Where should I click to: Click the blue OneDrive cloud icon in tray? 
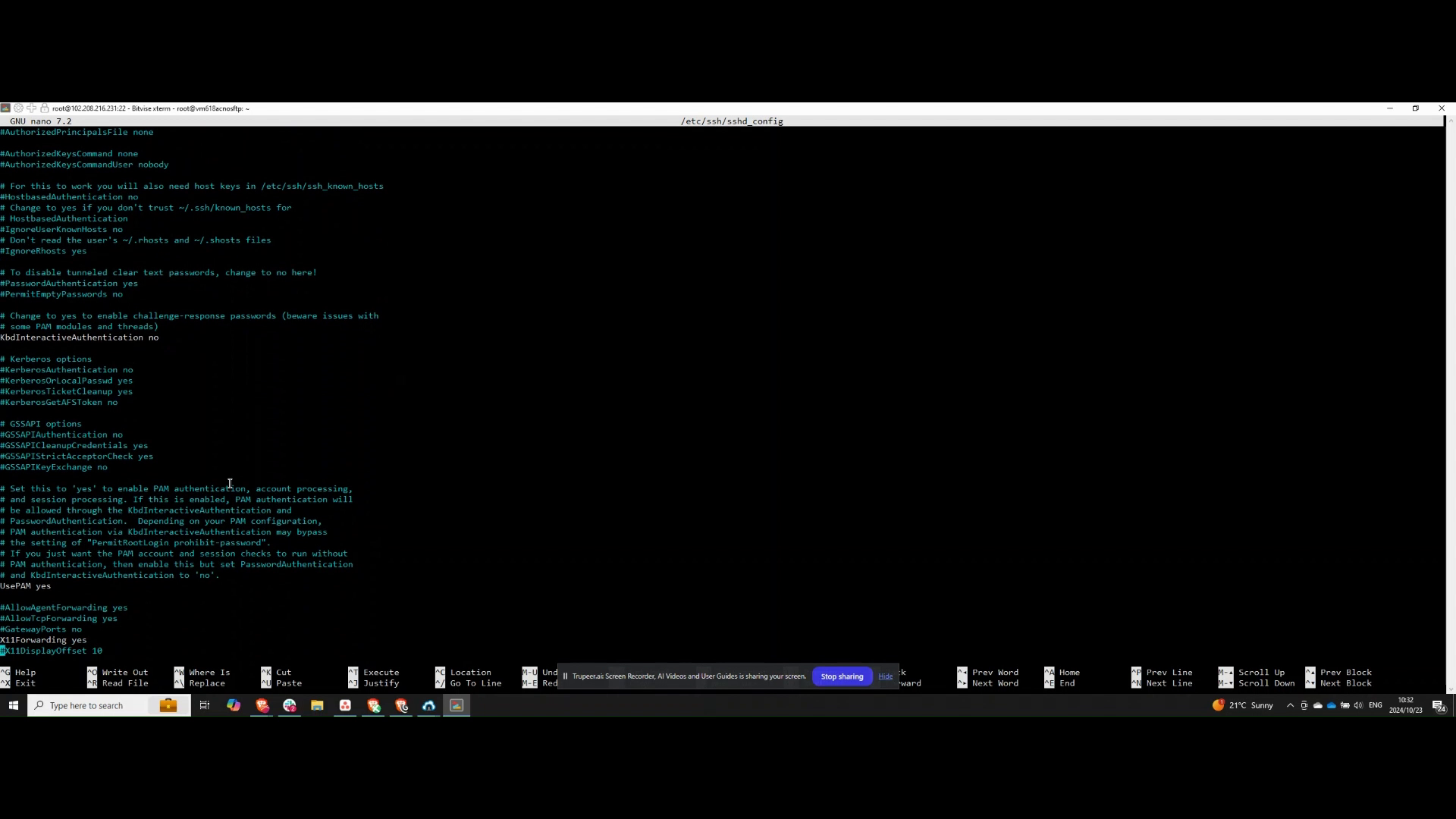[1332, 705]
